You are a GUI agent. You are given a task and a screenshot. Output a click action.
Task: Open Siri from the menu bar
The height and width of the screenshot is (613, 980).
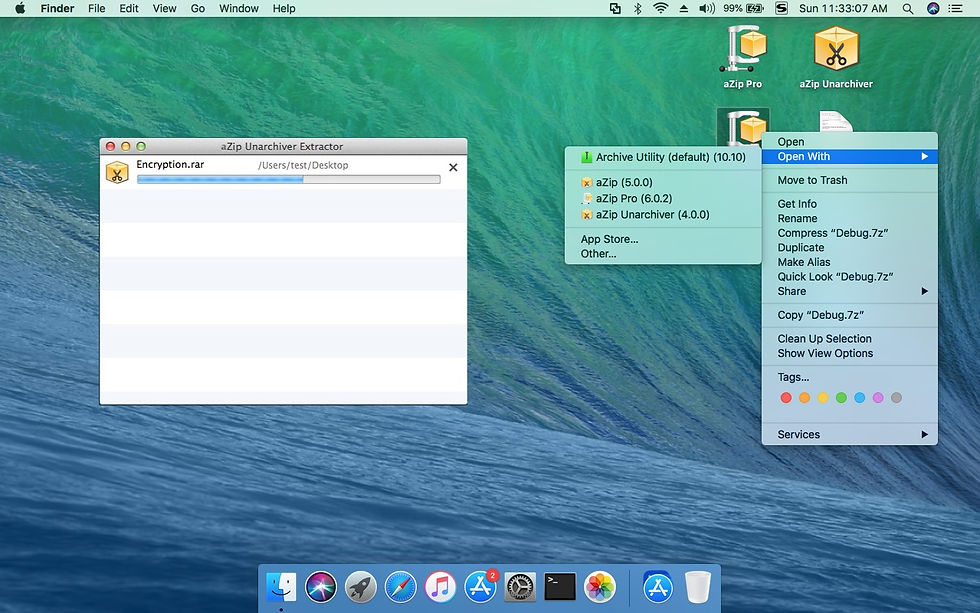pos(933,8)
